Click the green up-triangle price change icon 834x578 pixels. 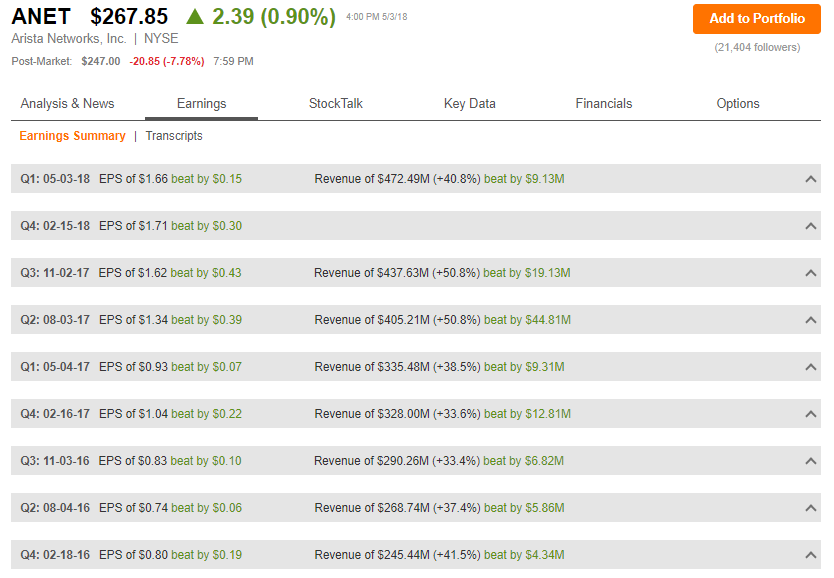coord(195,17)
